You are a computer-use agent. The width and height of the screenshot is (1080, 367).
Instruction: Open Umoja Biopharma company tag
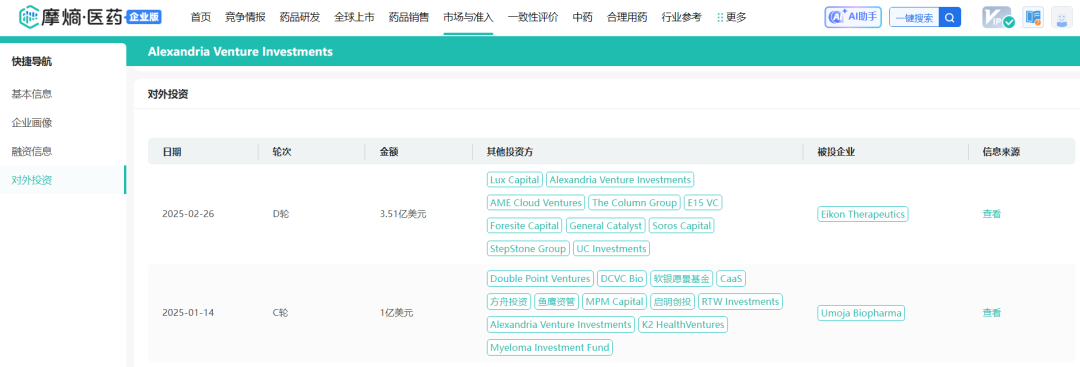pyautogui.click(x=862, y=313)
